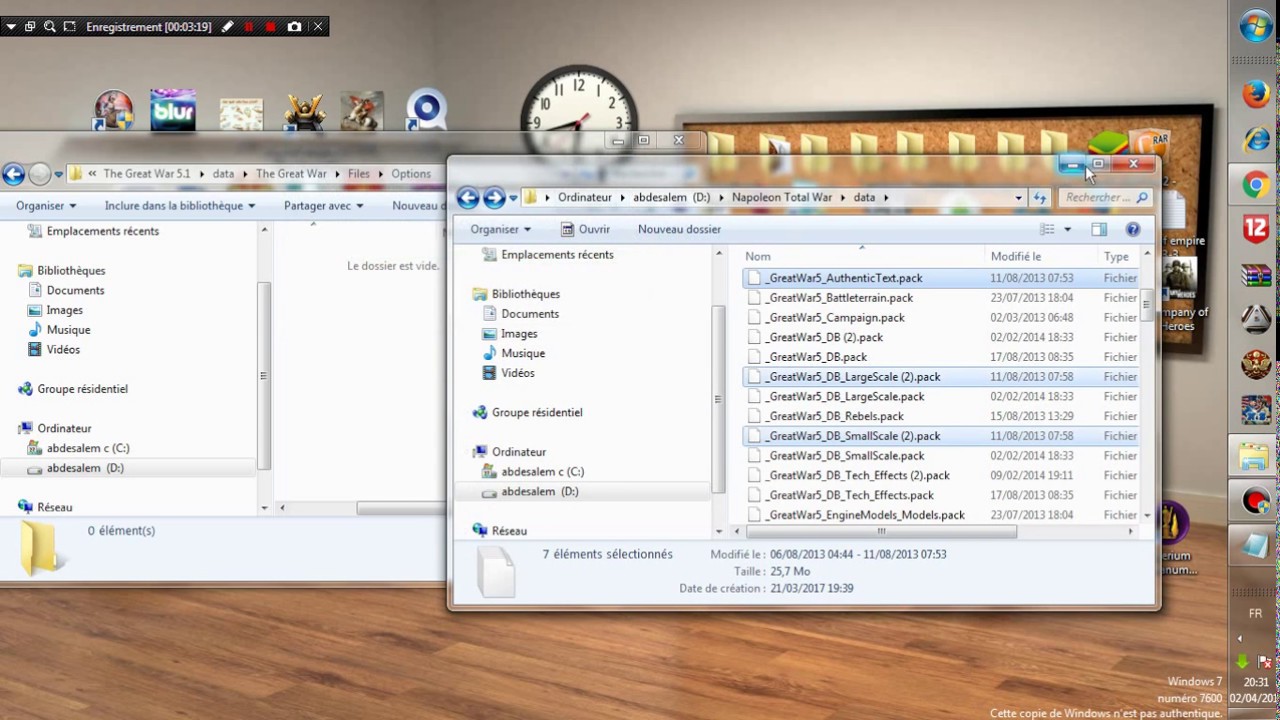Select _GreatWar5_Battleterrain.pack
This screenshot has height=720, width=1280.
(839, 297)
